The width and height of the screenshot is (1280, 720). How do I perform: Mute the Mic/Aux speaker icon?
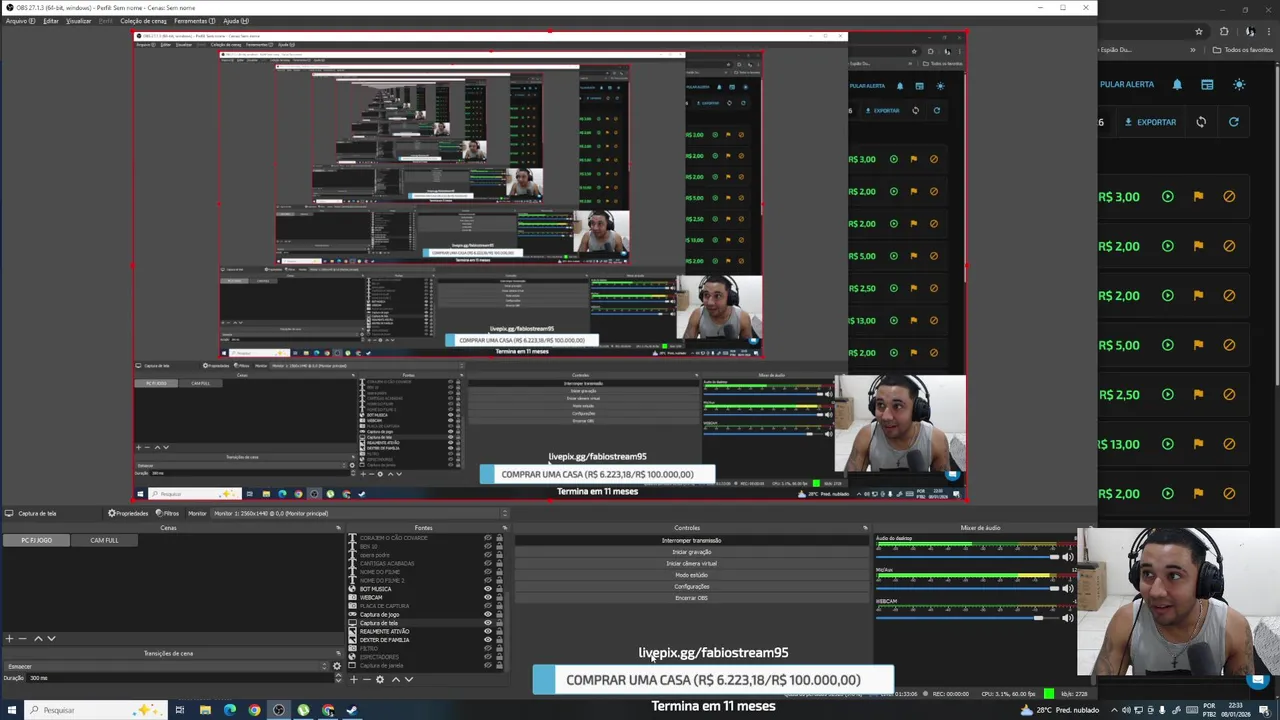(x=1068, y=588)
